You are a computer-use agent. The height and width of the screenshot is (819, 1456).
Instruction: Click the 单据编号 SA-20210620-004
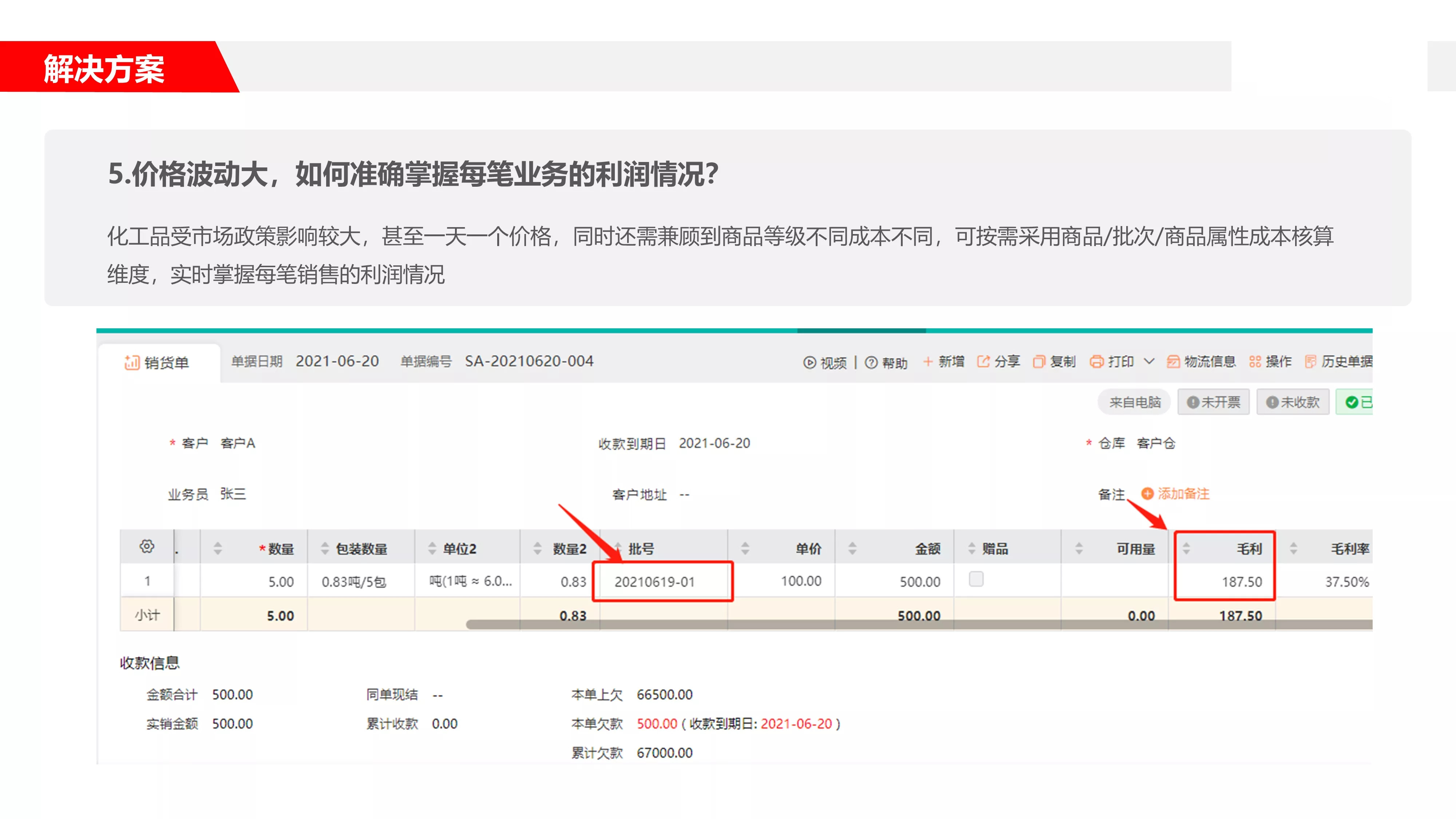point(529,361)
